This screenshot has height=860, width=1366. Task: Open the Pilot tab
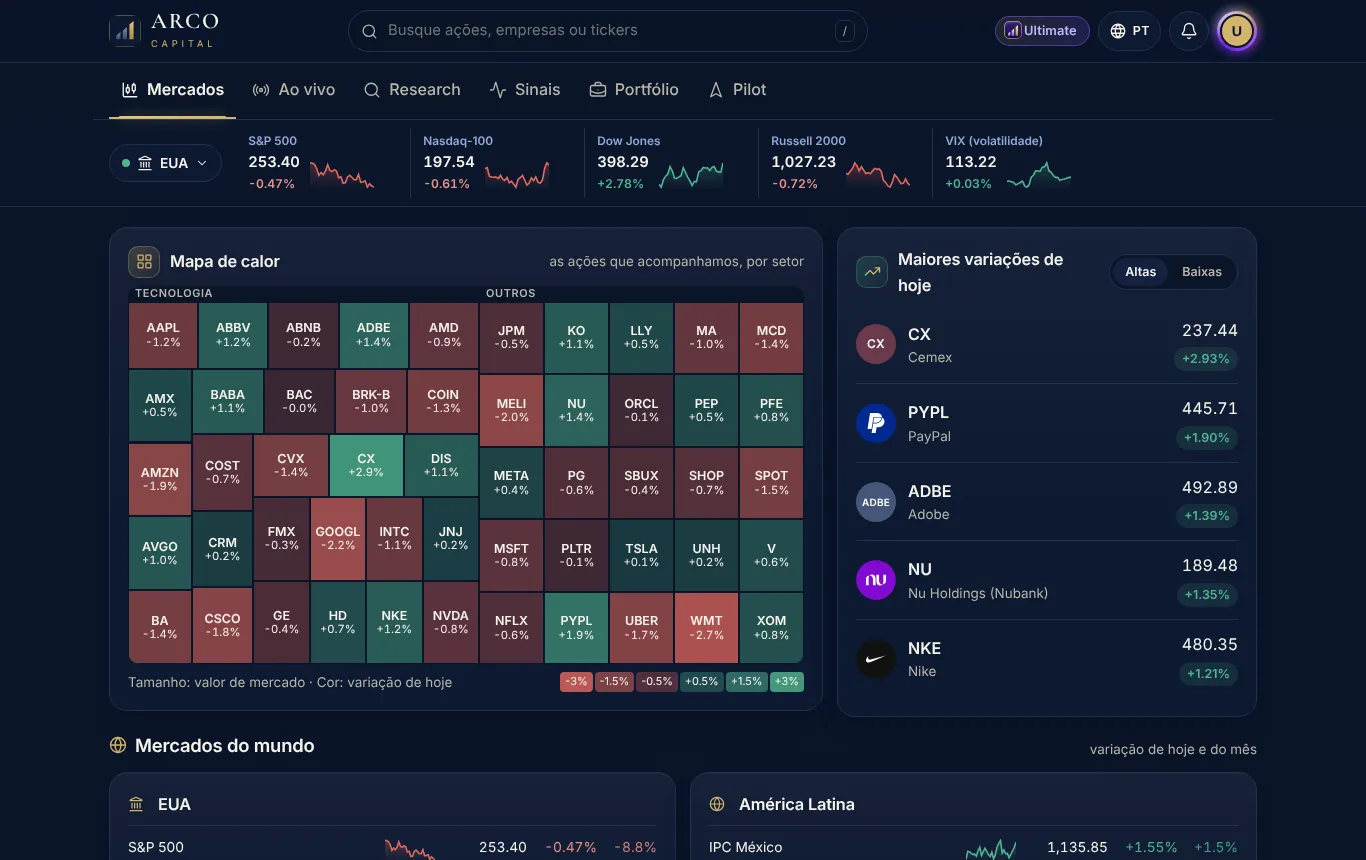(x=737, y=90)
